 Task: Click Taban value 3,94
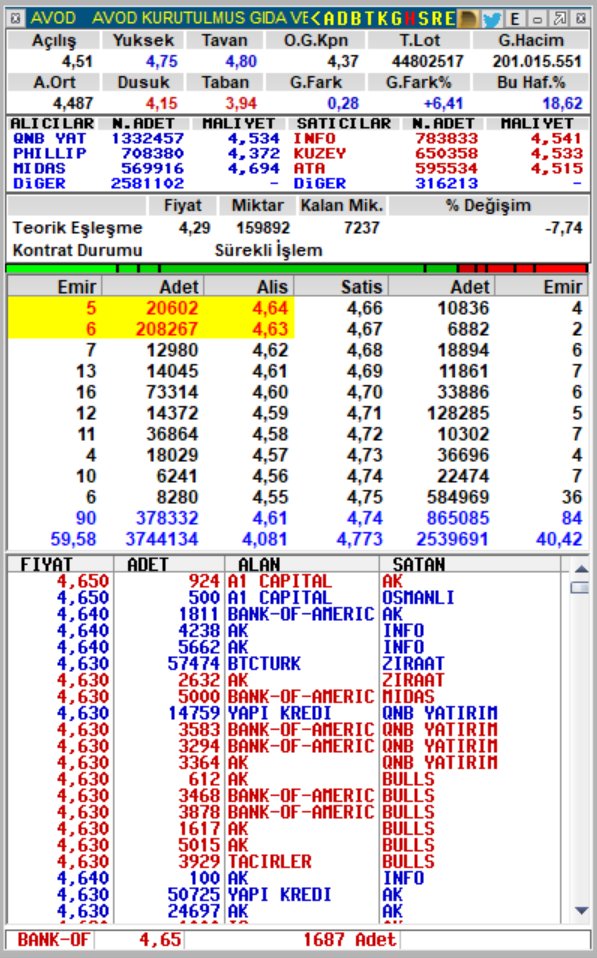(241, 103)
